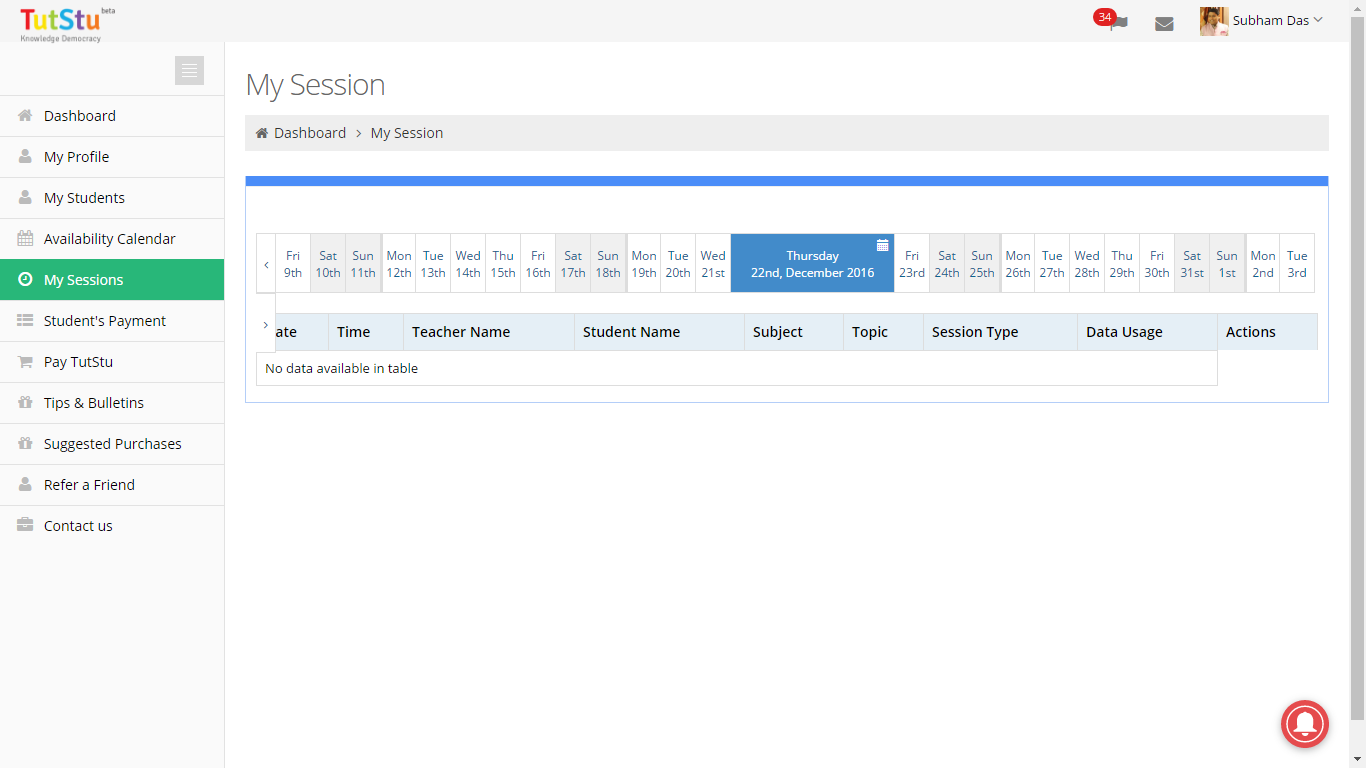The width and height of the screenshot is (1366, 768).
Task: Open Tips & Bulletins menu entry
Action: pyautogui.click(x=112, y=403)
